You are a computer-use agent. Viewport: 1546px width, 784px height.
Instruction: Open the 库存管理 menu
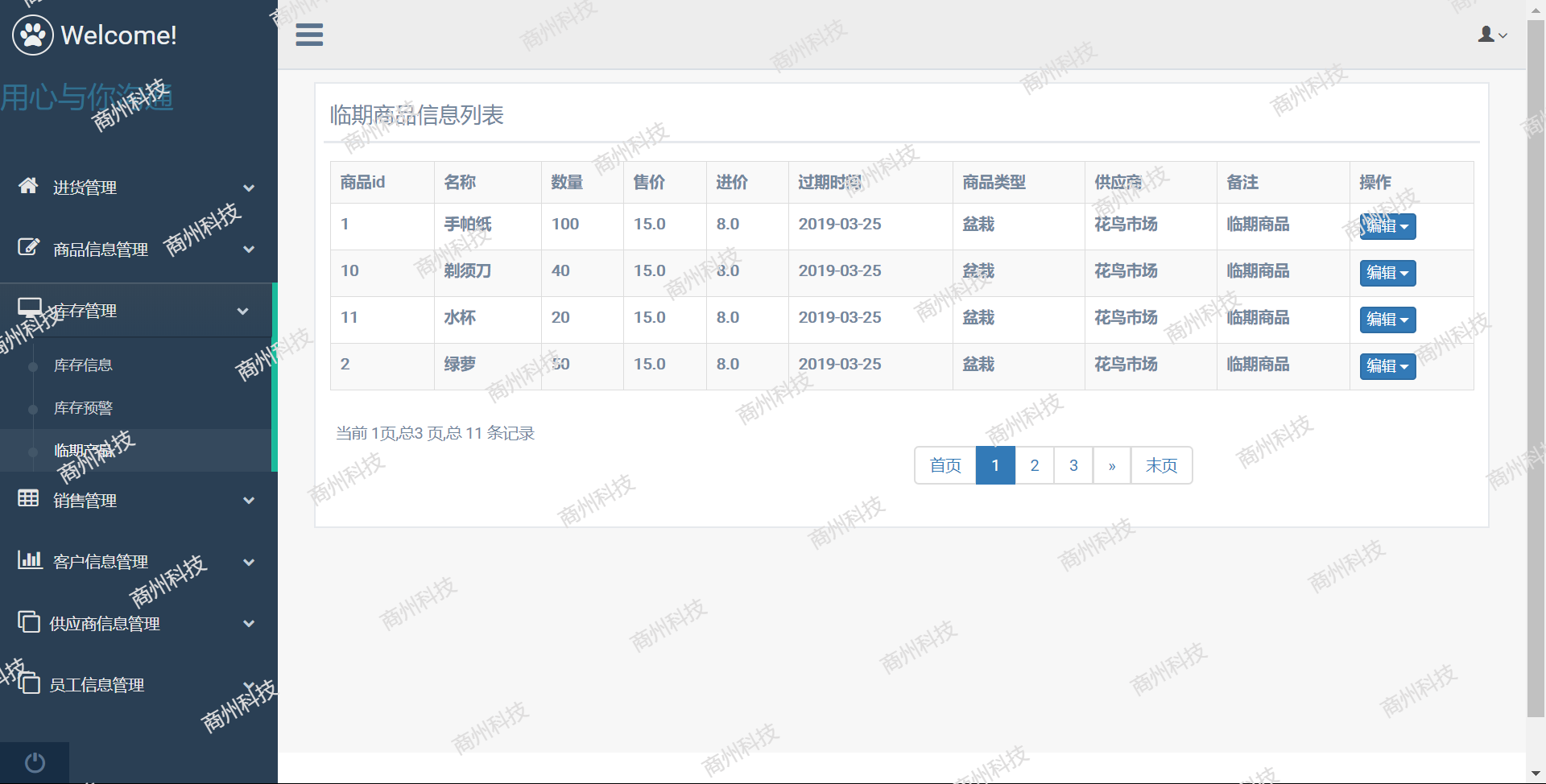137,311
